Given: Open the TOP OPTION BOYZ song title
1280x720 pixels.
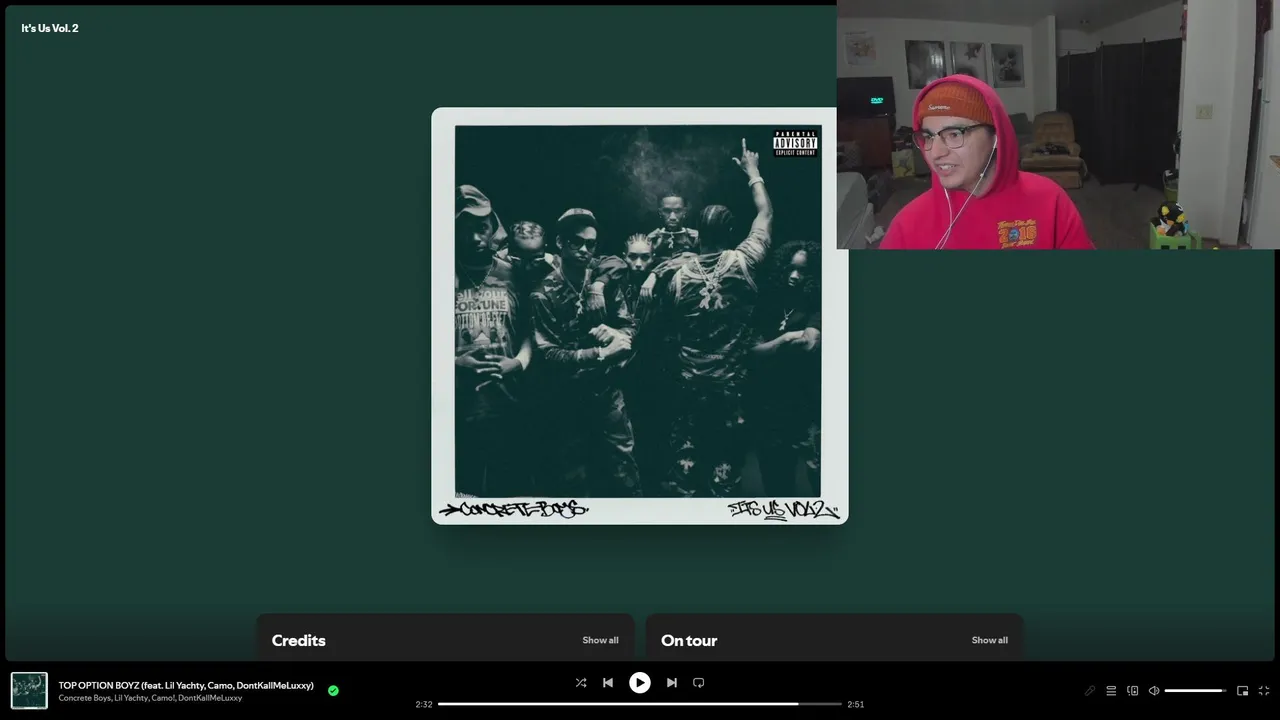Looking at the screenshot, I should click(186, 685).
